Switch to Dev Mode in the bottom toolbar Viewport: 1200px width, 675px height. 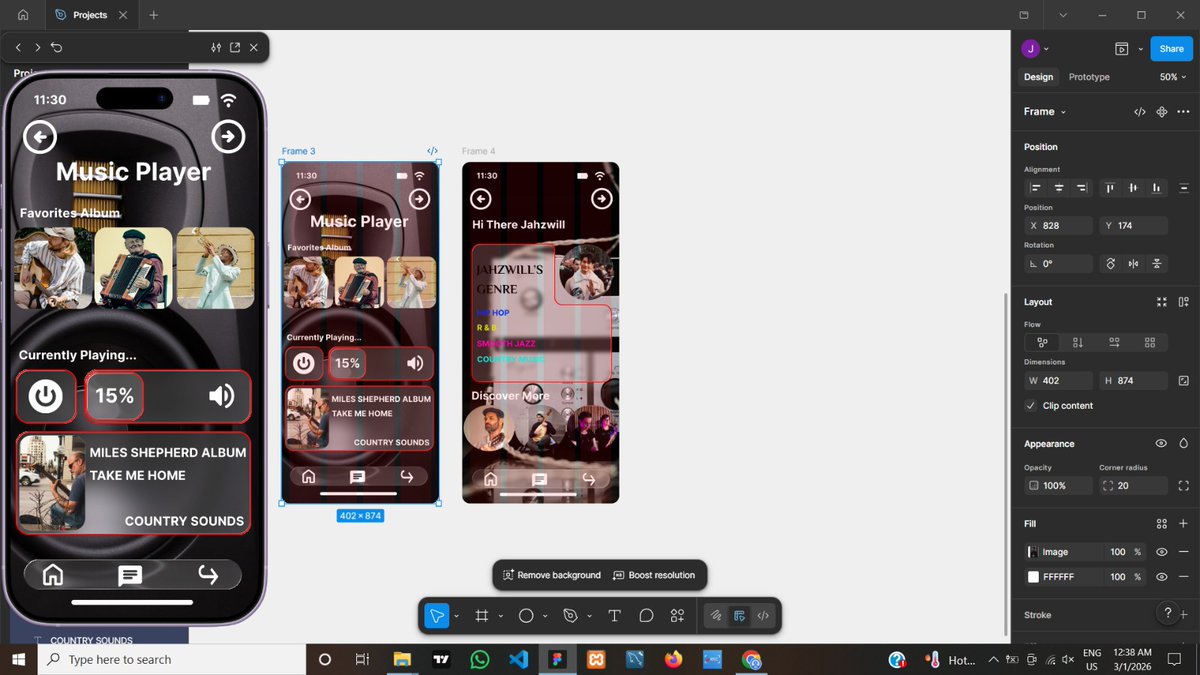click(x=763, y=616)
